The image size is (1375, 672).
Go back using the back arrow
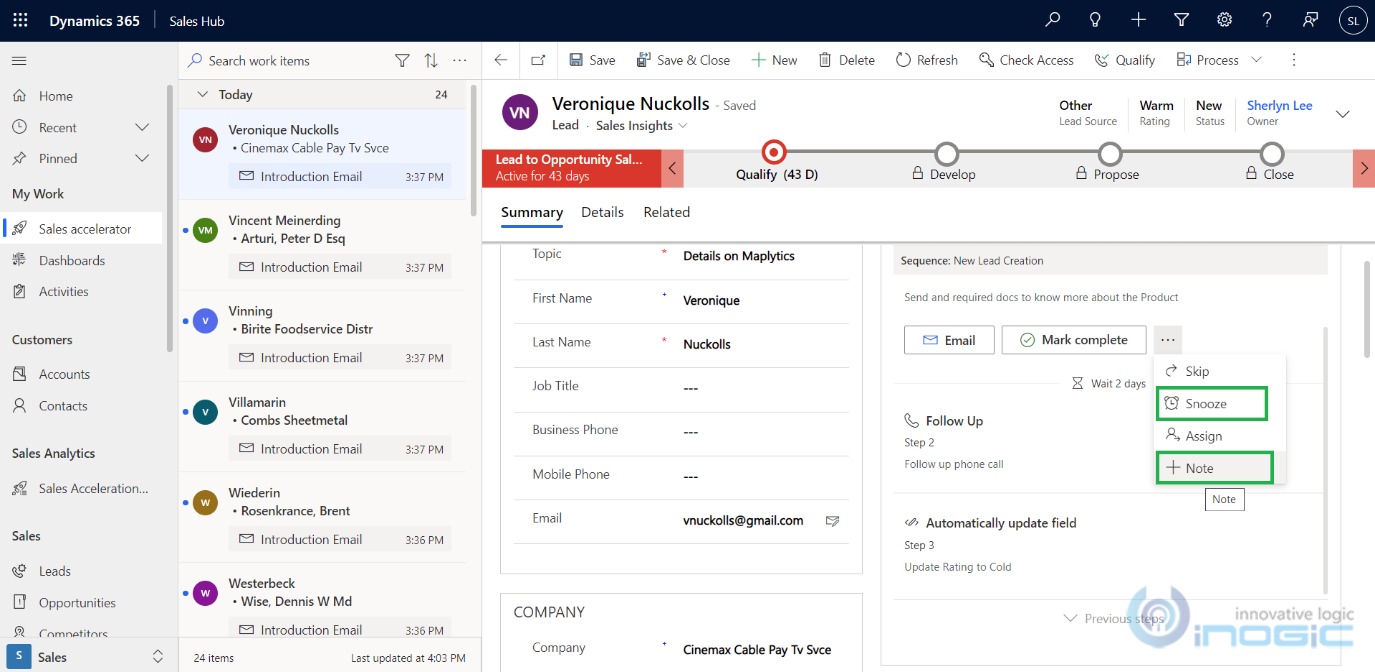[x=501, y=60]
